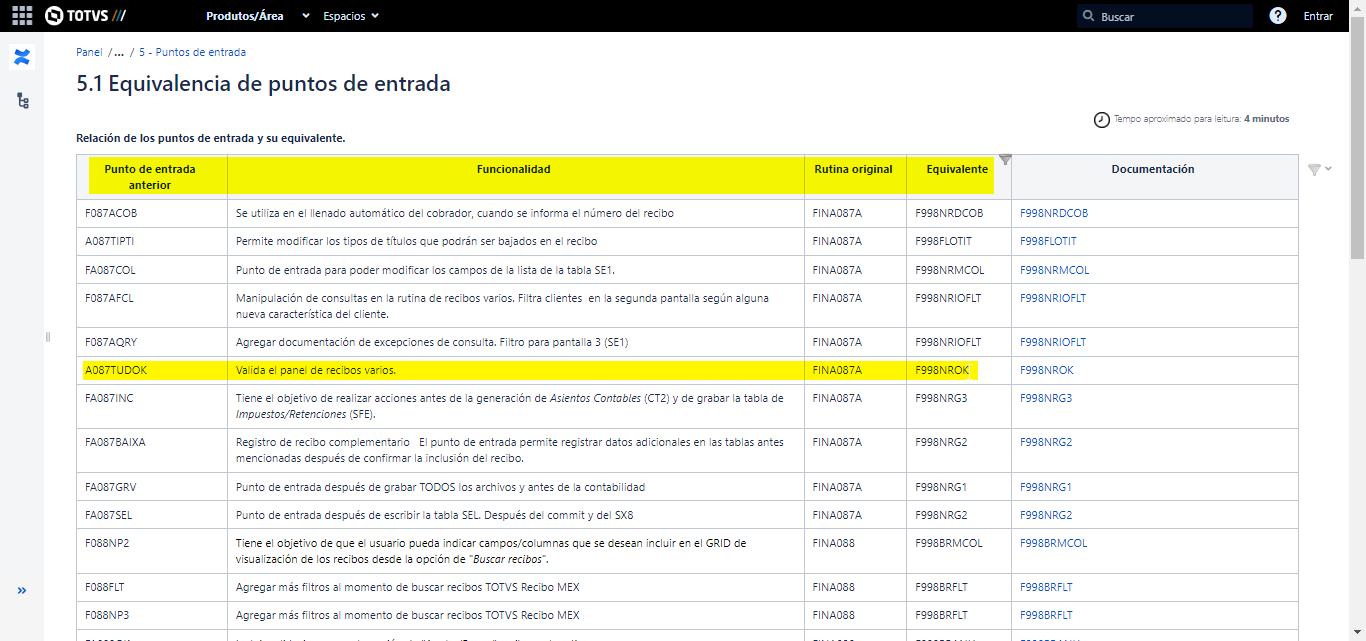
Task: Open the app switcher grid icon
Action: click(x=22, y=16)
